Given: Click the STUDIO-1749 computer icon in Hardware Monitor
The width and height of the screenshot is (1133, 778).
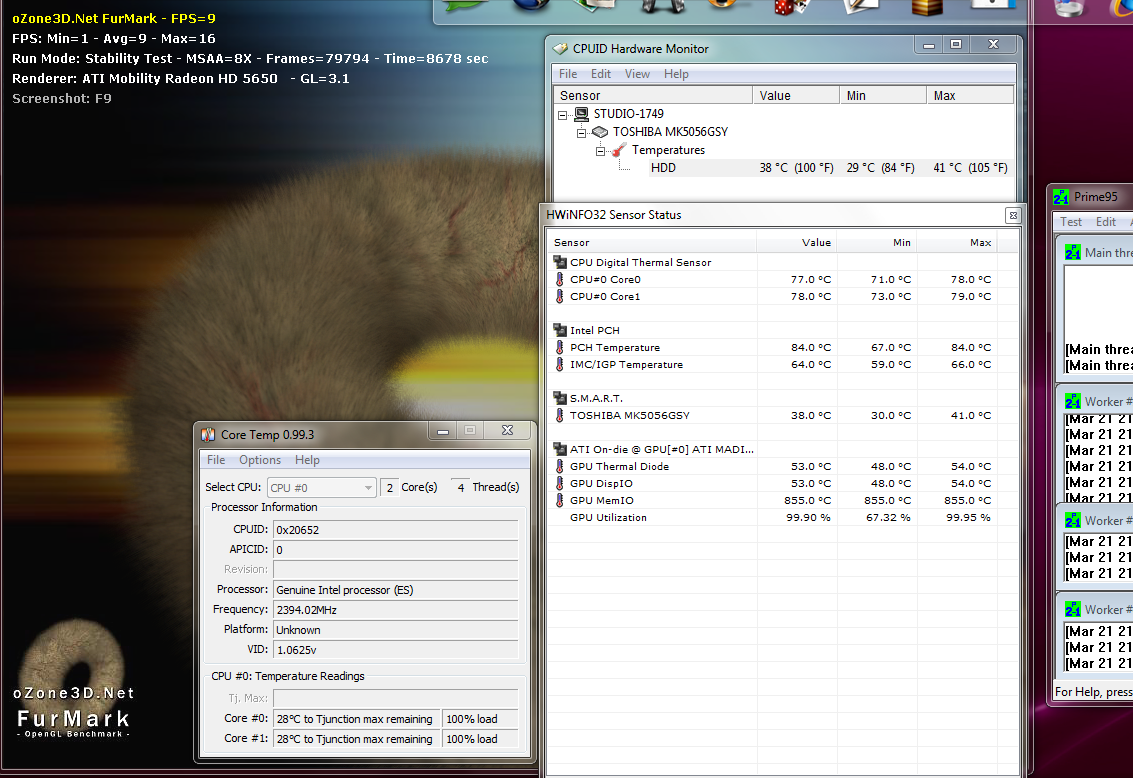Looking at the screenshot, I should pyautogui.click(x=582, y=113).
